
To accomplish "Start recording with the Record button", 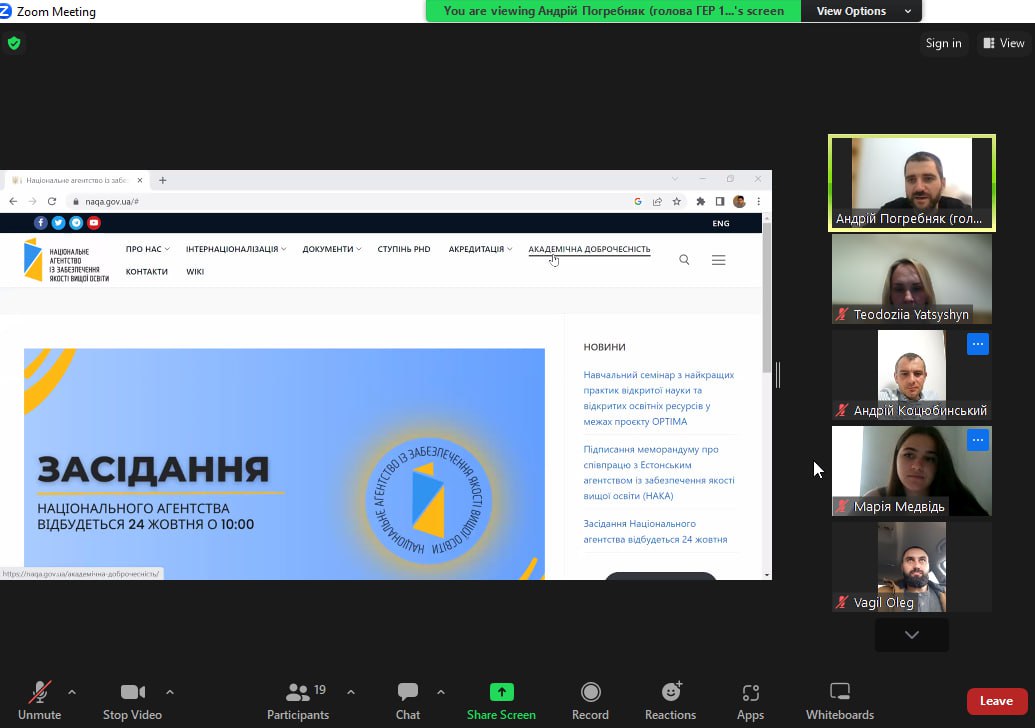I will tap(590, 692).
